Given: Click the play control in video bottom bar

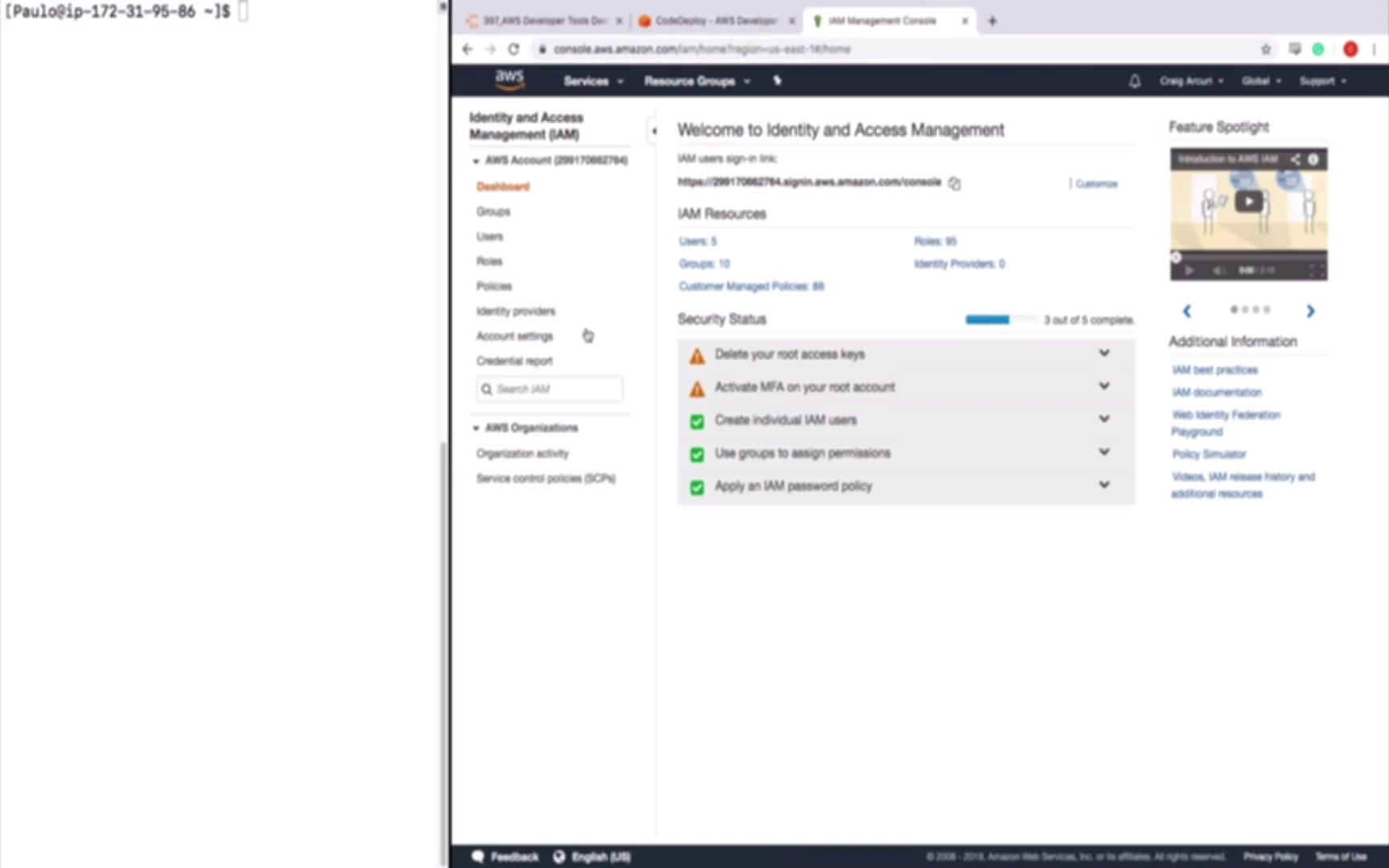Looking at the screenshot, I should pos(1189,270).
